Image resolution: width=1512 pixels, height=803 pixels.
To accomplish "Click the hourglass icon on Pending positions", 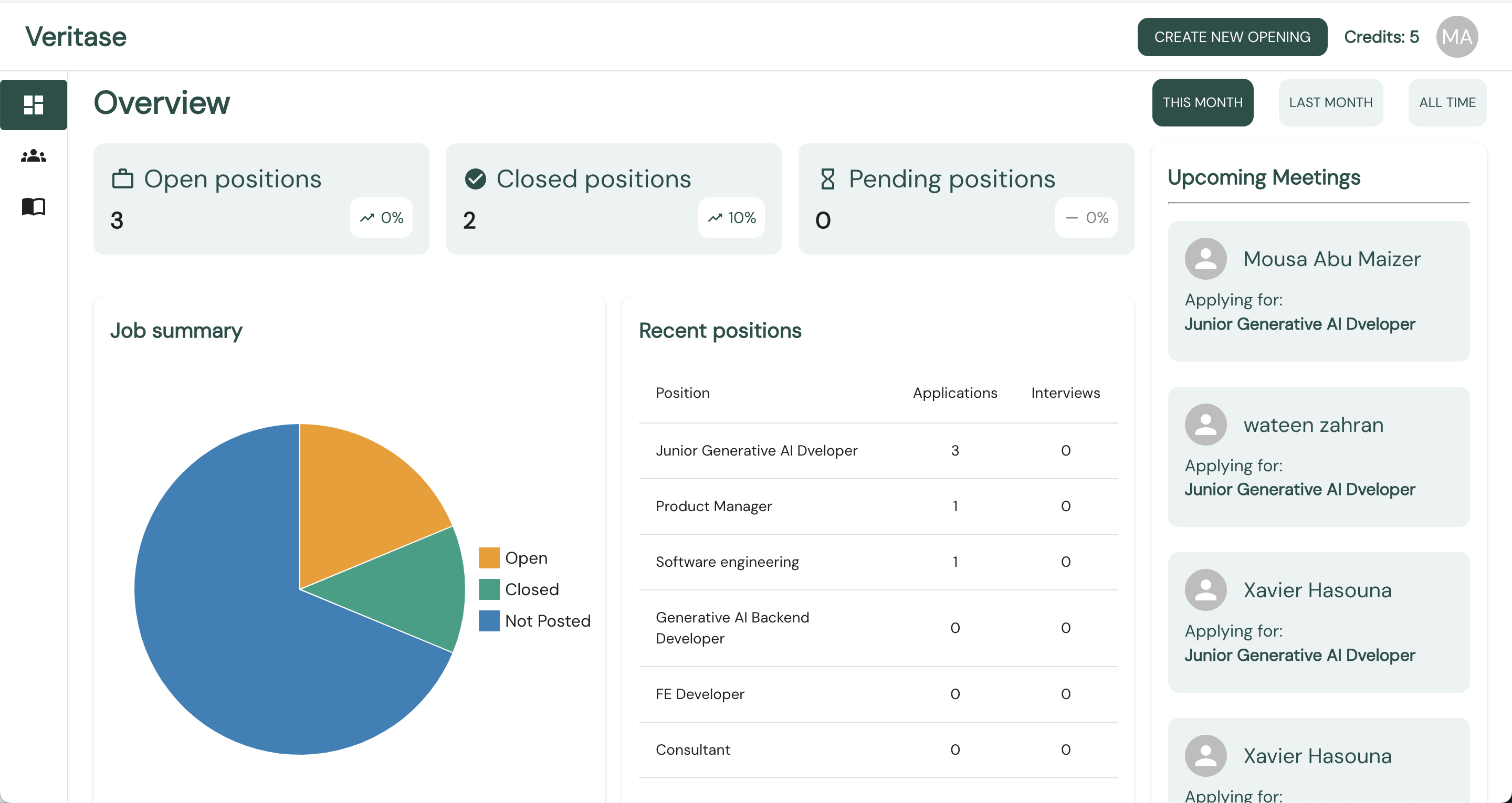I will [827, 179].
